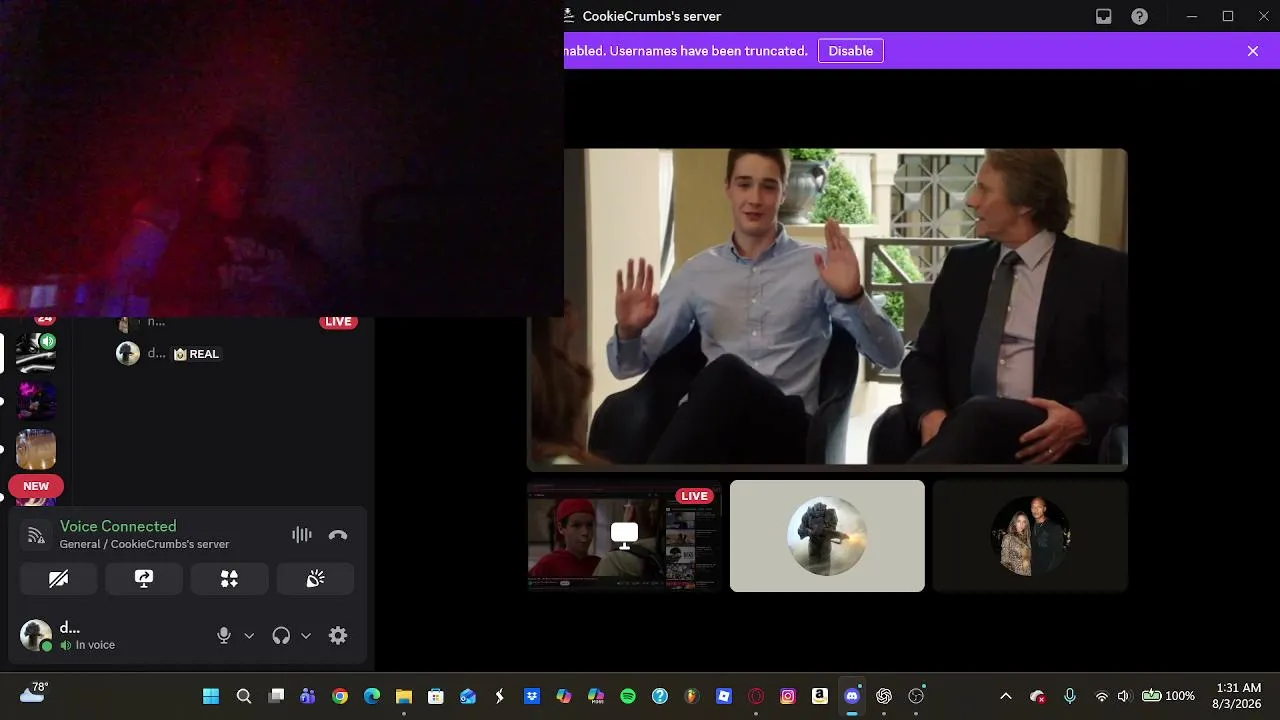Select the participant tile with the couple avatar
This screenshot has width=1280, height=720.
pyautogui.click(x=1030, y=536)
